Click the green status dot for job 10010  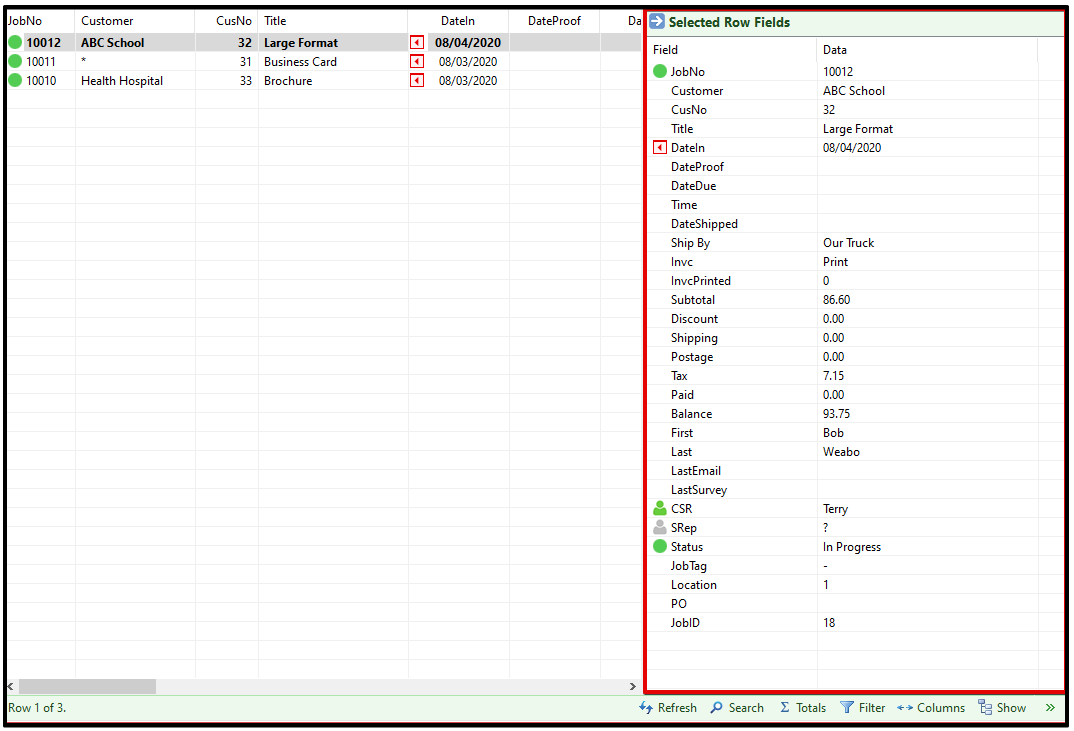(15, 81)
